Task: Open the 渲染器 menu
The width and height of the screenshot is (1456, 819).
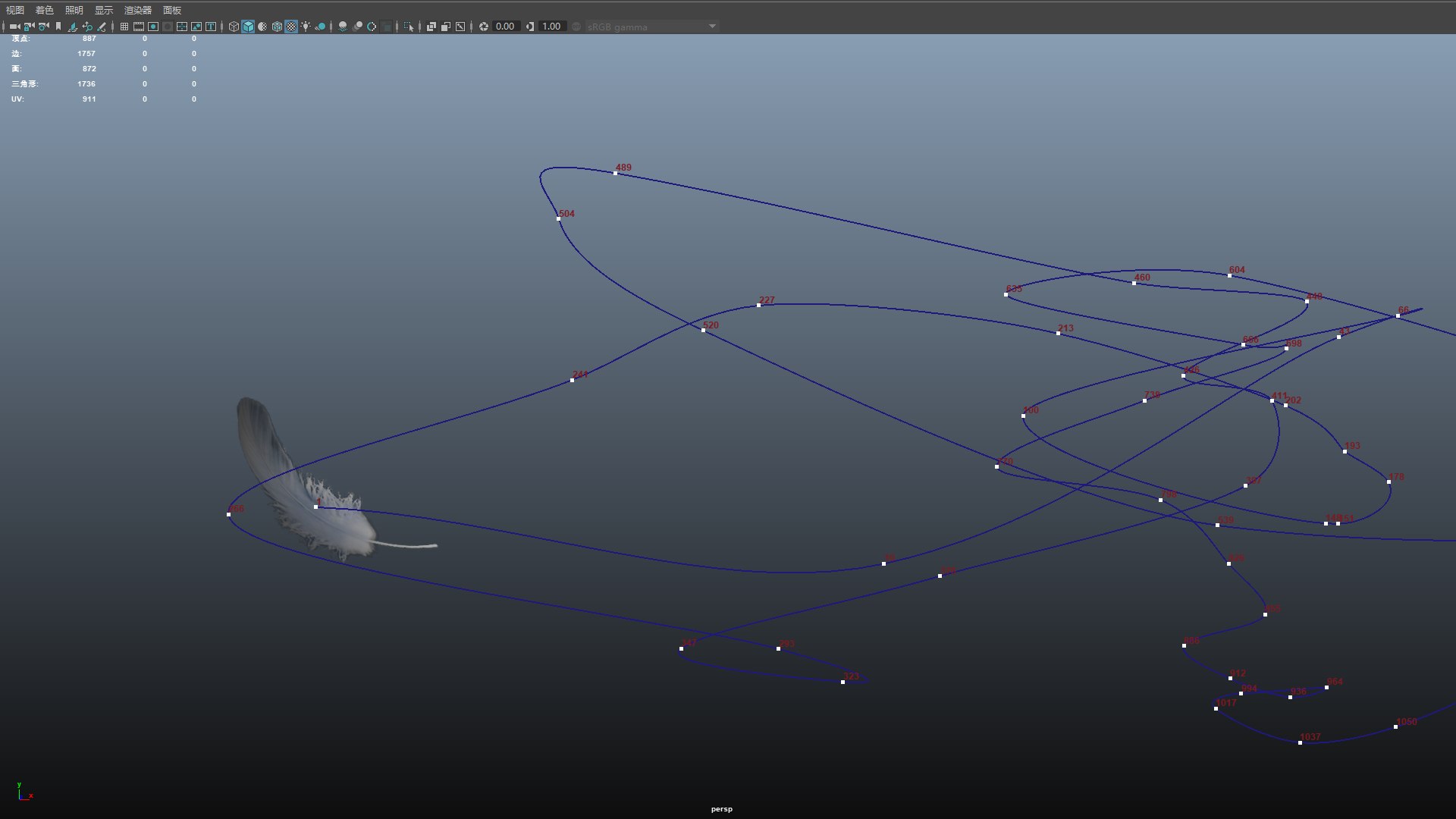Action: pyautogui.click(x=138, y=10)
